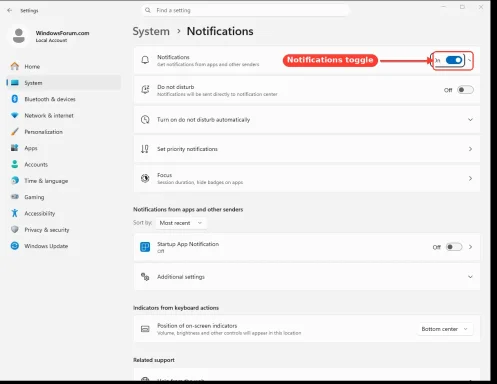The image size is (497, 384).
Task: Click the System monitor icon in sidebar
Action: coord(15,83)
